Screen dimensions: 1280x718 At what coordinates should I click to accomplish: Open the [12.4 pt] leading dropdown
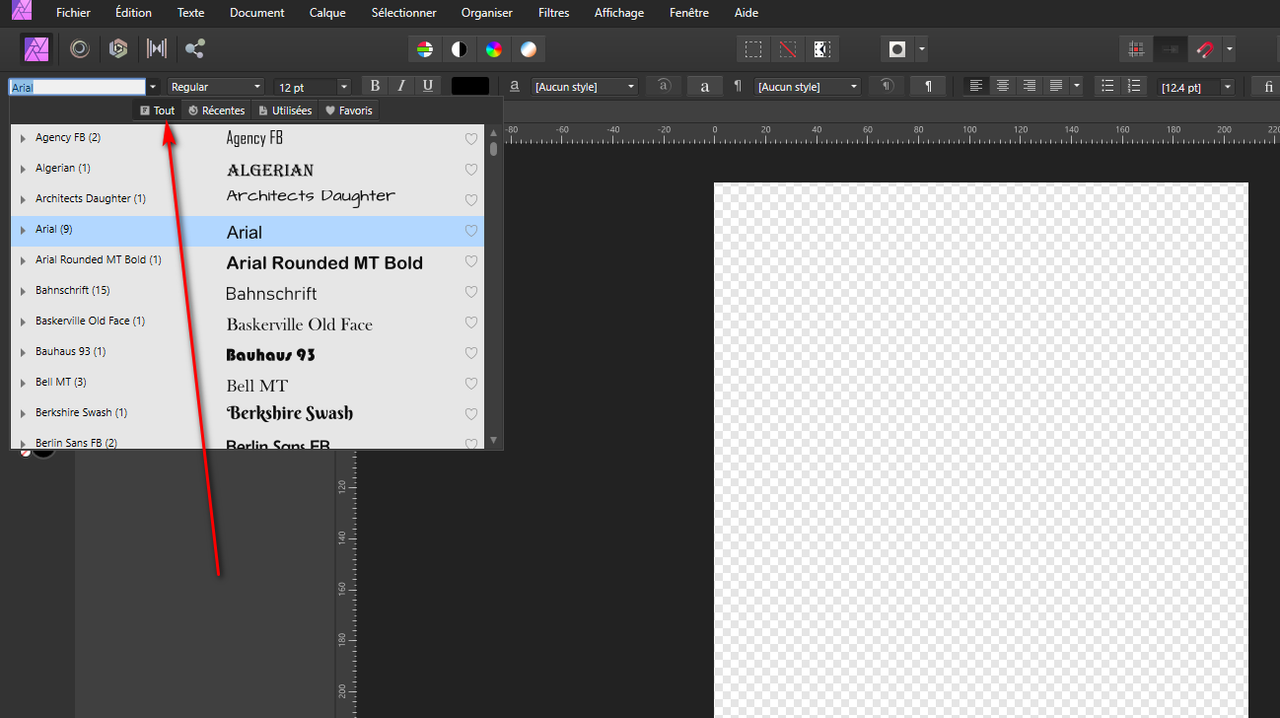click(x=1196, y=87)
